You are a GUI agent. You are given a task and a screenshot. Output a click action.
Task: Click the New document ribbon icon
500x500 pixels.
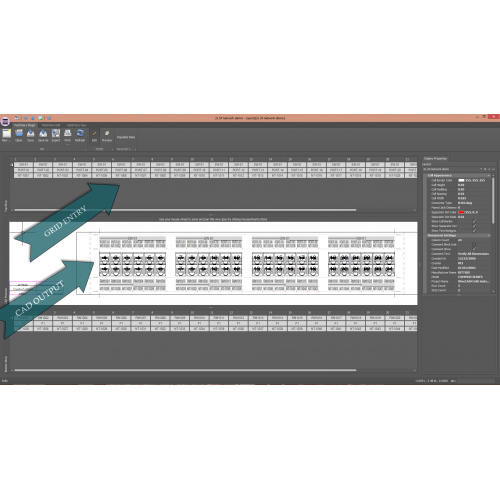pyautogui.click(x=6, y=134)
